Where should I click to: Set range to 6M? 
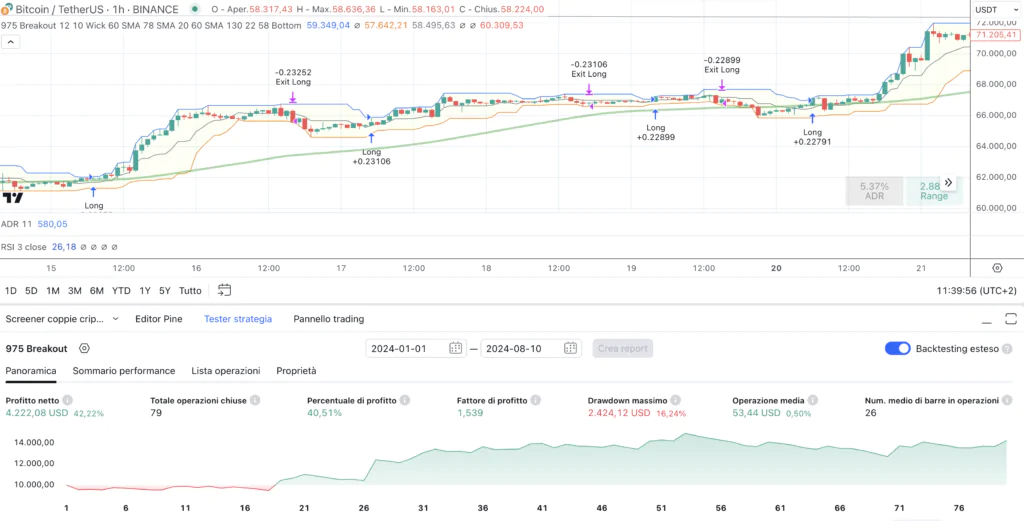coord(97,291)
